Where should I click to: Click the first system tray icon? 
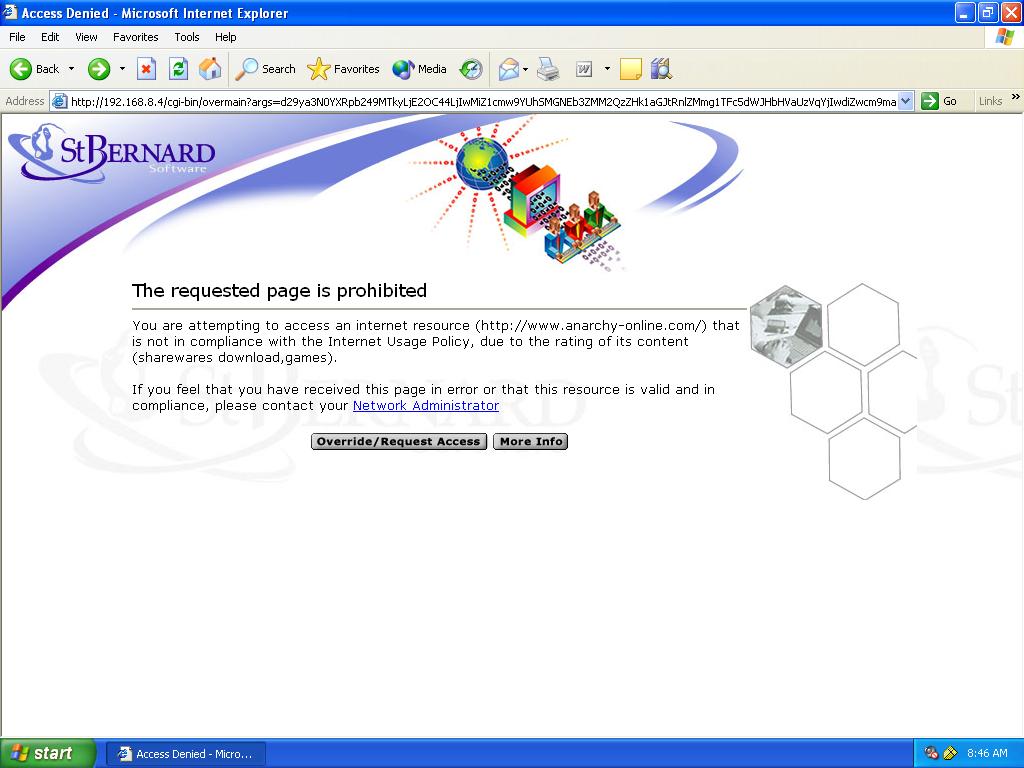click(x=931, y=753)
